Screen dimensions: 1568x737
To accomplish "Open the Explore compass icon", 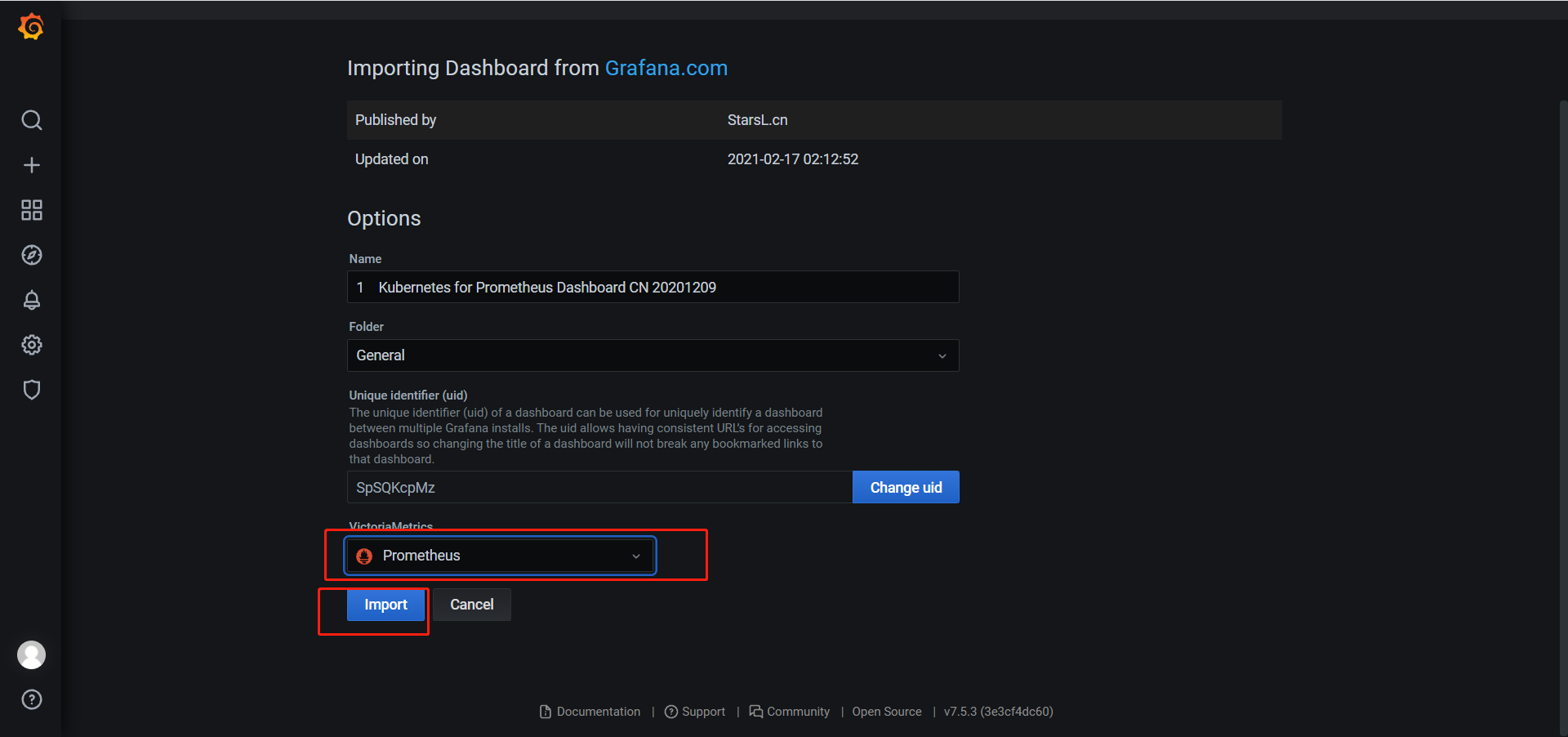I will coord(32,255).
